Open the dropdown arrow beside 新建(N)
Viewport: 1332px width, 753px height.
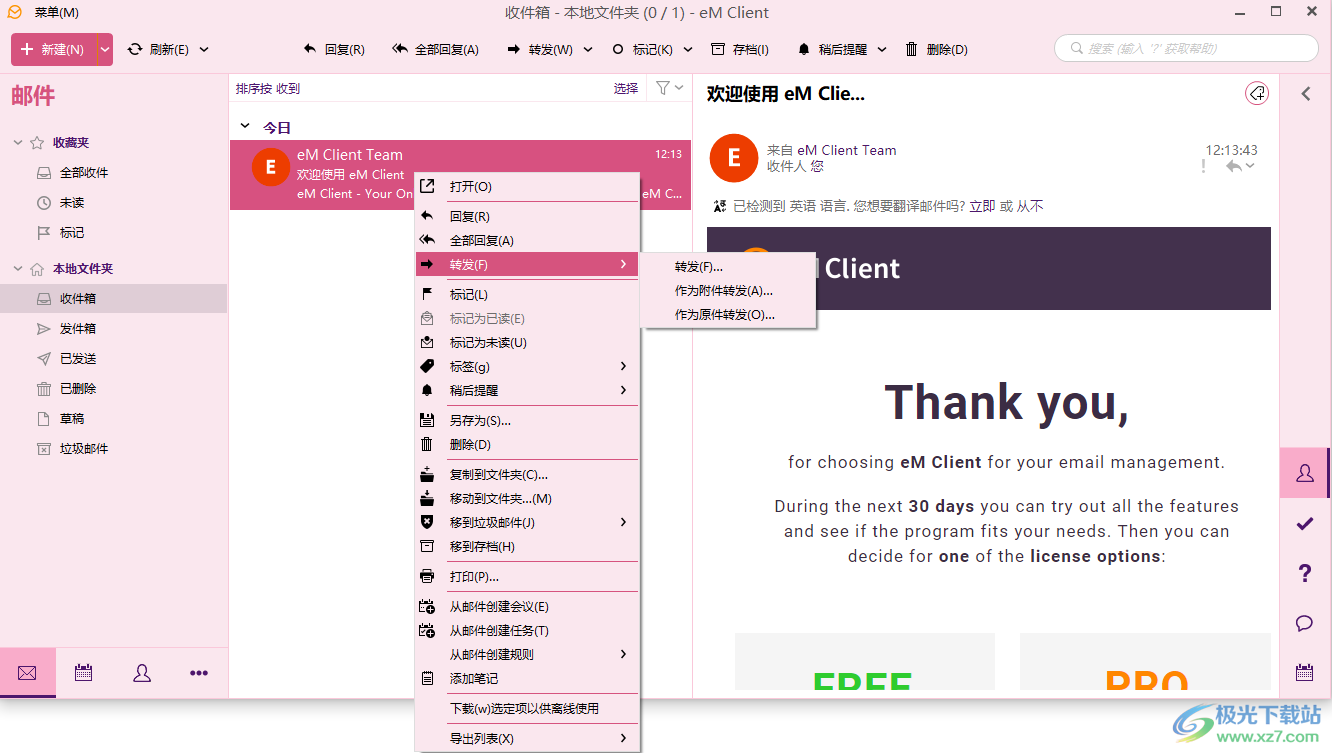105,49
